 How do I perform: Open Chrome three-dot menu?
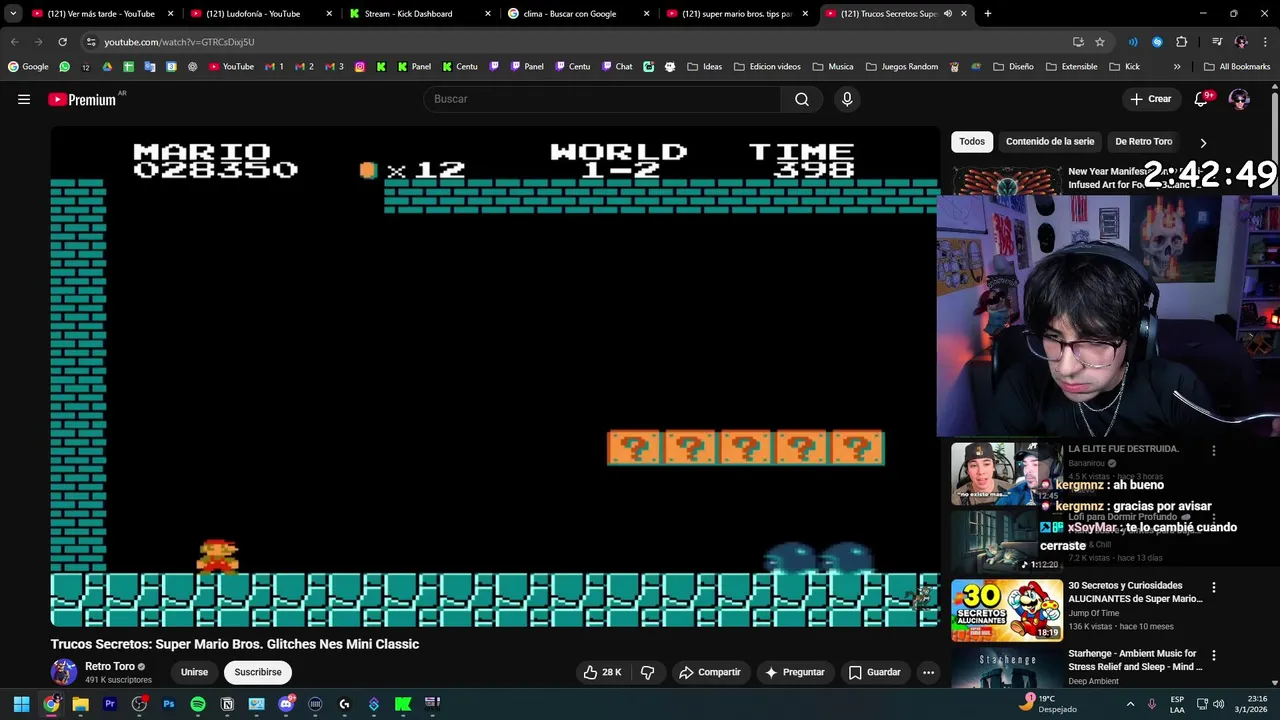1266,42
